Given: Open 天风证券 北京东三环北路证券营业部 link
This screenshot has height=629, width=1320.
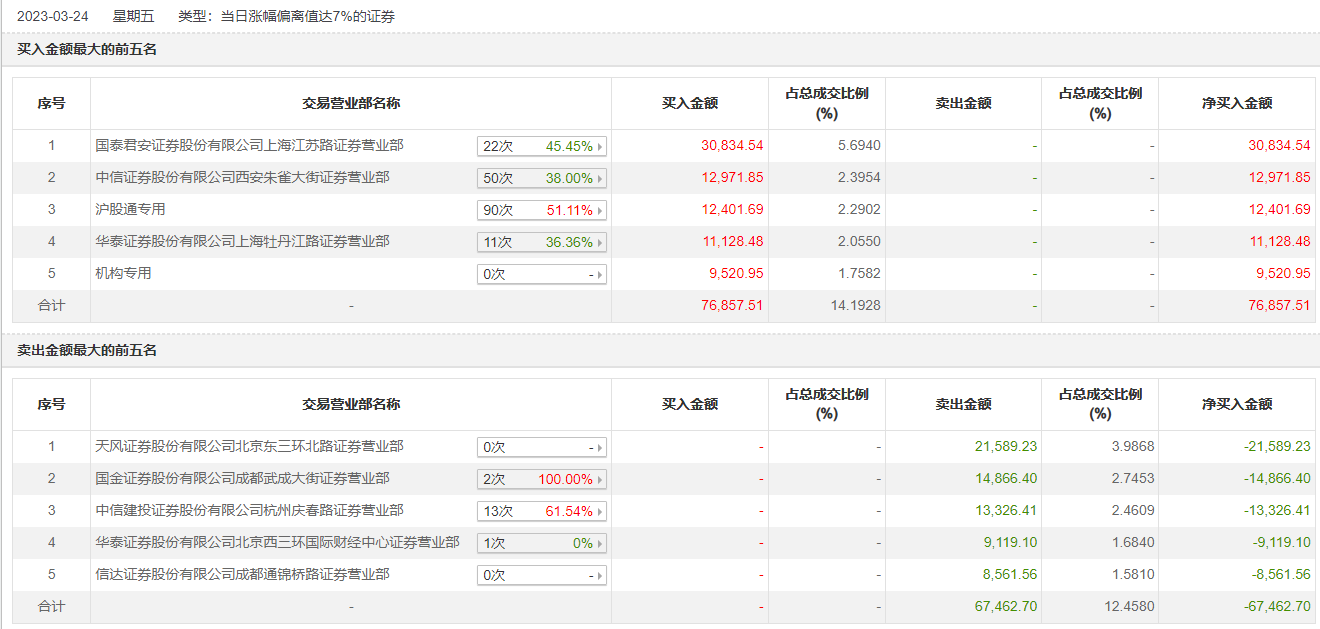Looking at the screenshot, I should click(249, 447).
